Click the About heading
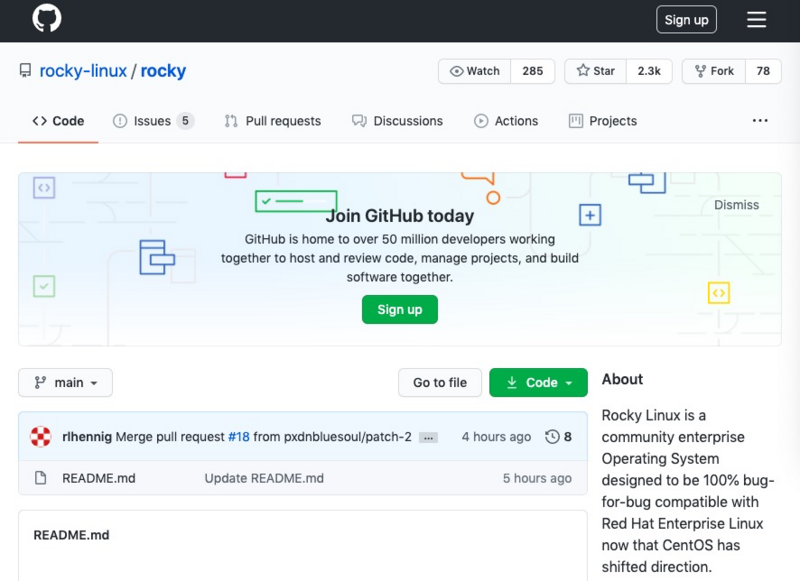The image size is (800, 581). click(622, 379)
